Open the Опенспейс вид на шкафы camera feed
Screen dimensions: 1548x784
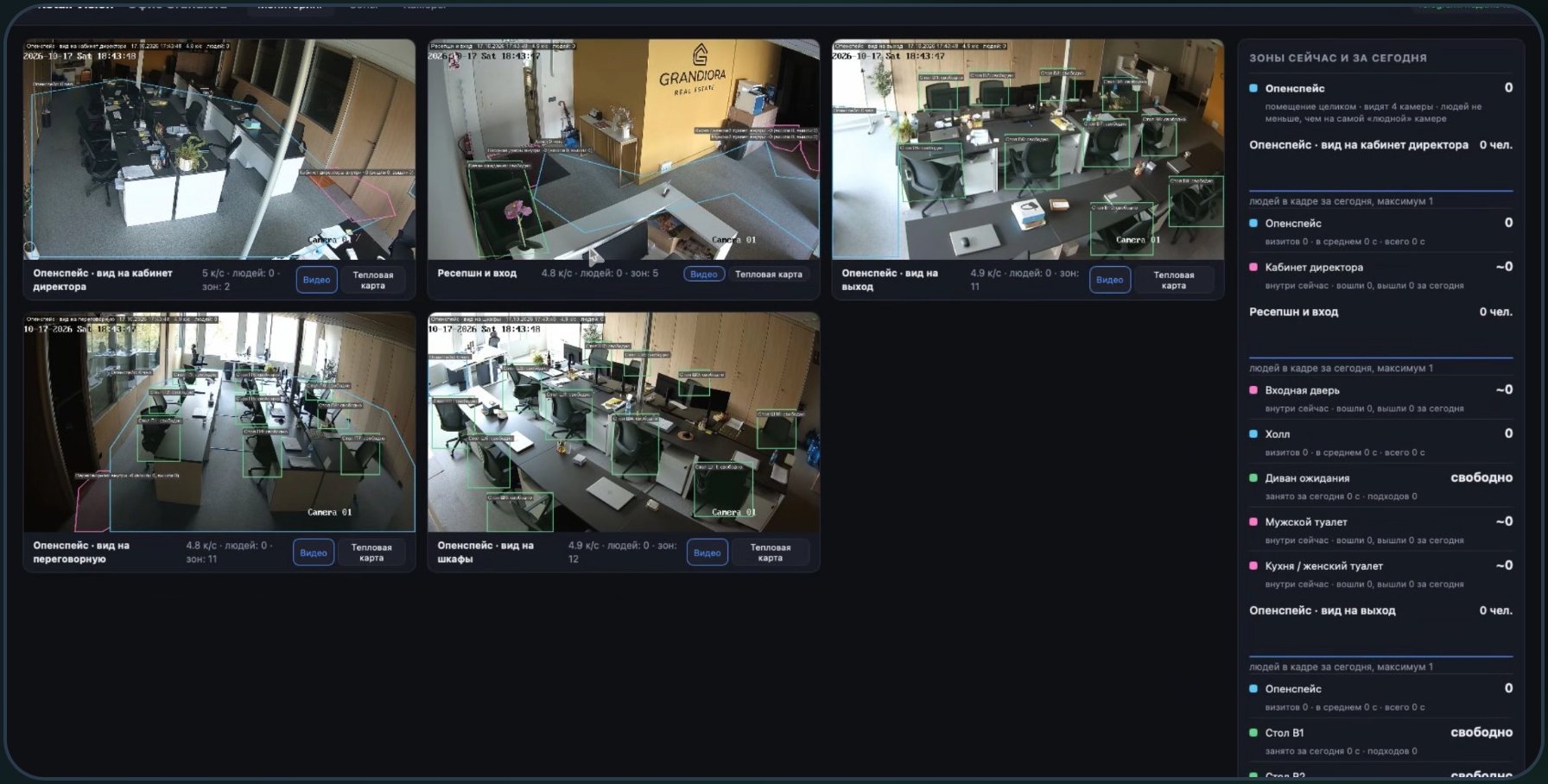coord(624,422)
